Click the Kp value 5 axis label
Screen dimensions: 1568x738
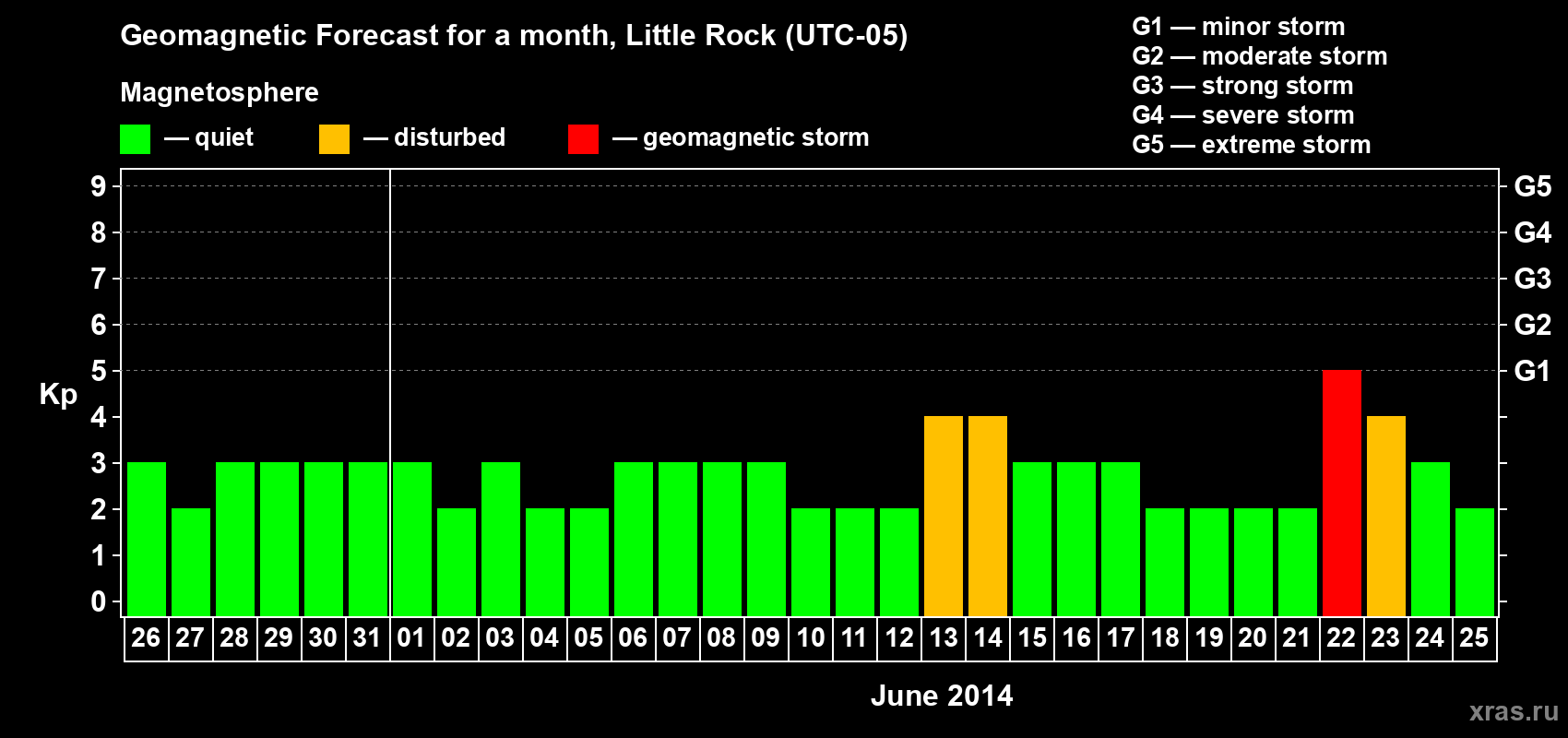pyautogui.click(x=99, y=371)
